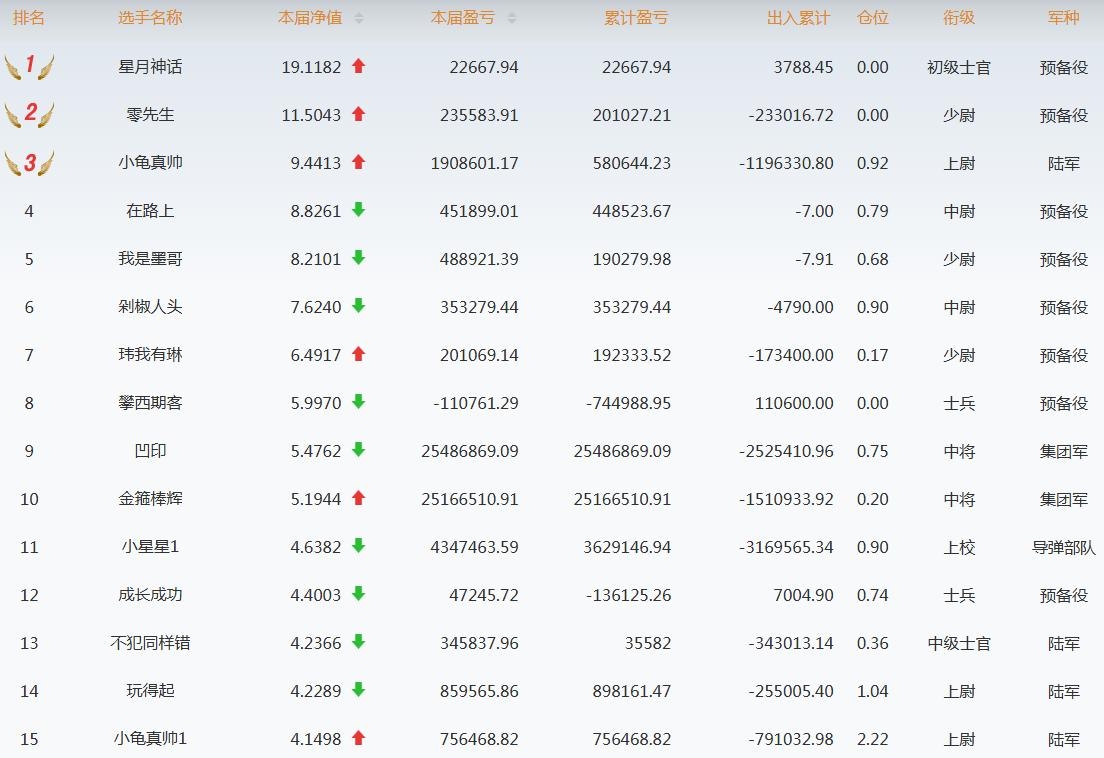Viewport: 1104px width, 758px height.
Task: Open player 金箍棒辉 profile
Action: 150,499
